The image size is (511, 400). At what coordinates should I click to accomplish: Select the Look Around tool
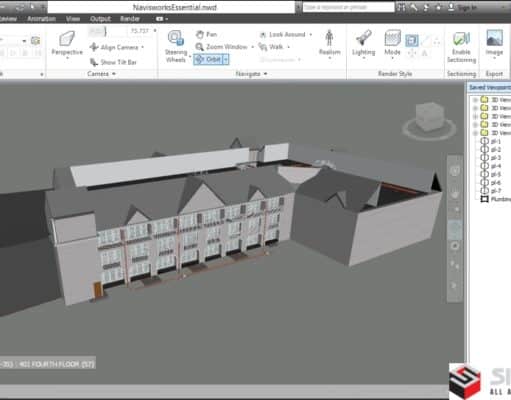[283, 35]
